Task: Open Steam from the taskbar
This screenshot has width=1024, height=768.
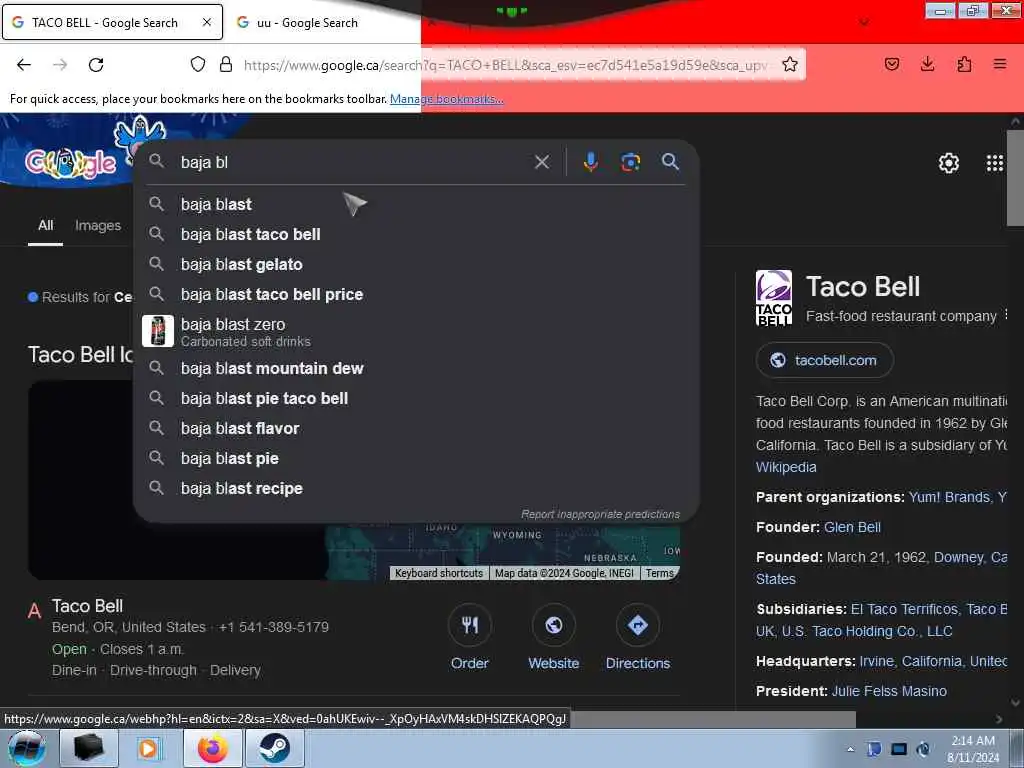Action: (274, 748)
